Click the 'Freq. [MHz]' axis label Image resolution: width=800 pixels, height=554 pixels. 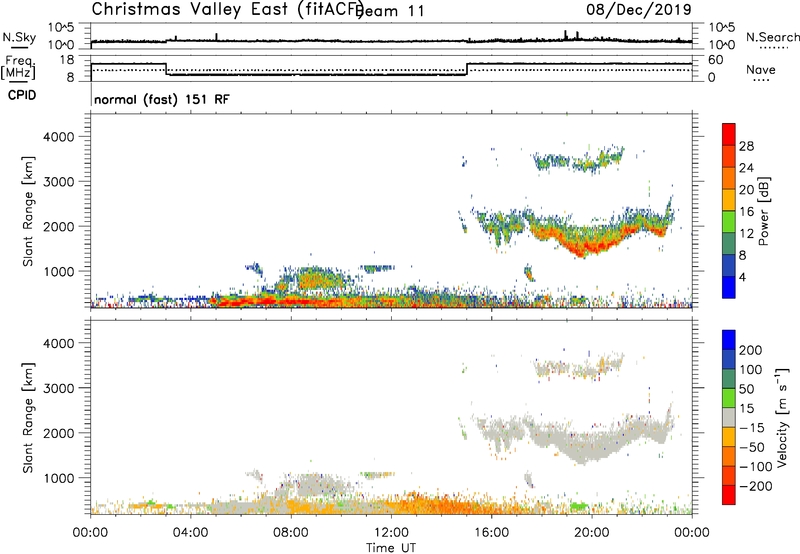19,67
